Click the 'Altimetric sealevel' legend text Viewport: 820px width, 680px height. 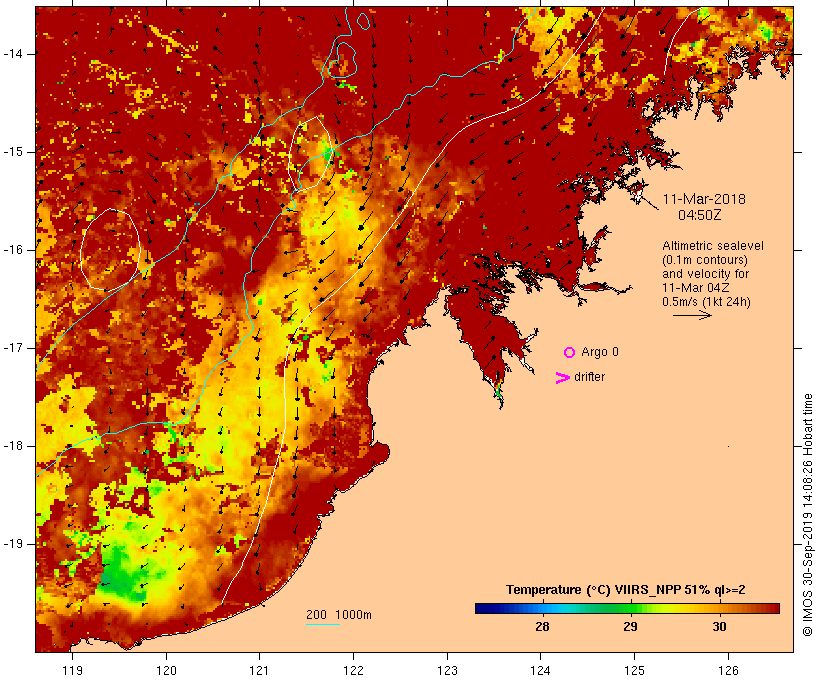click(x=713, y=246)
